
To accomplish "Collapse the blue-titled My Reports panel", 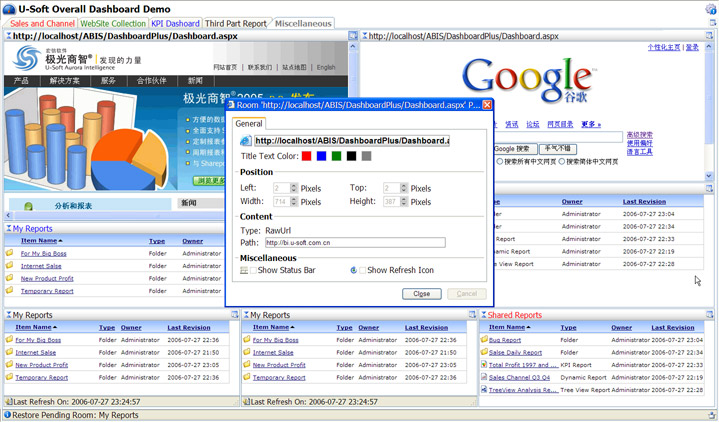I will tap(8, 228).
